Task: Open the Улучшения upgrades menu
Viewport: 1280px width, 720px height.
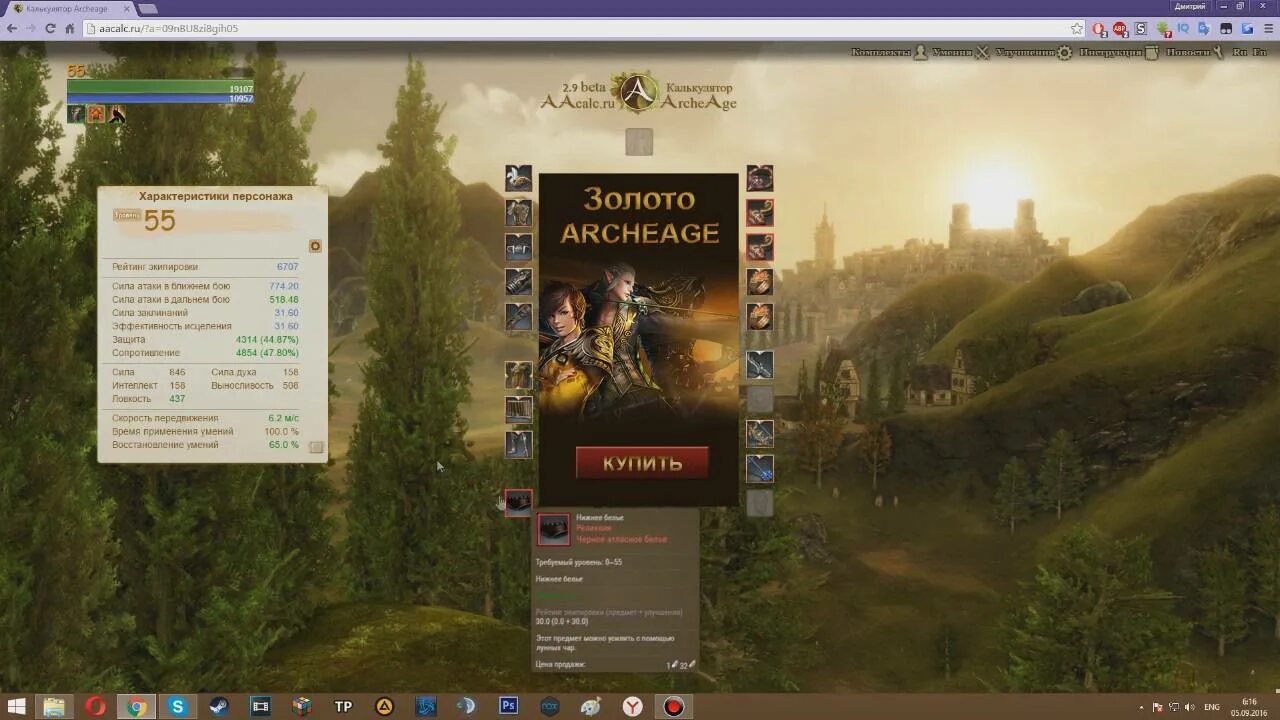Action: click(x=1034, y=52)
